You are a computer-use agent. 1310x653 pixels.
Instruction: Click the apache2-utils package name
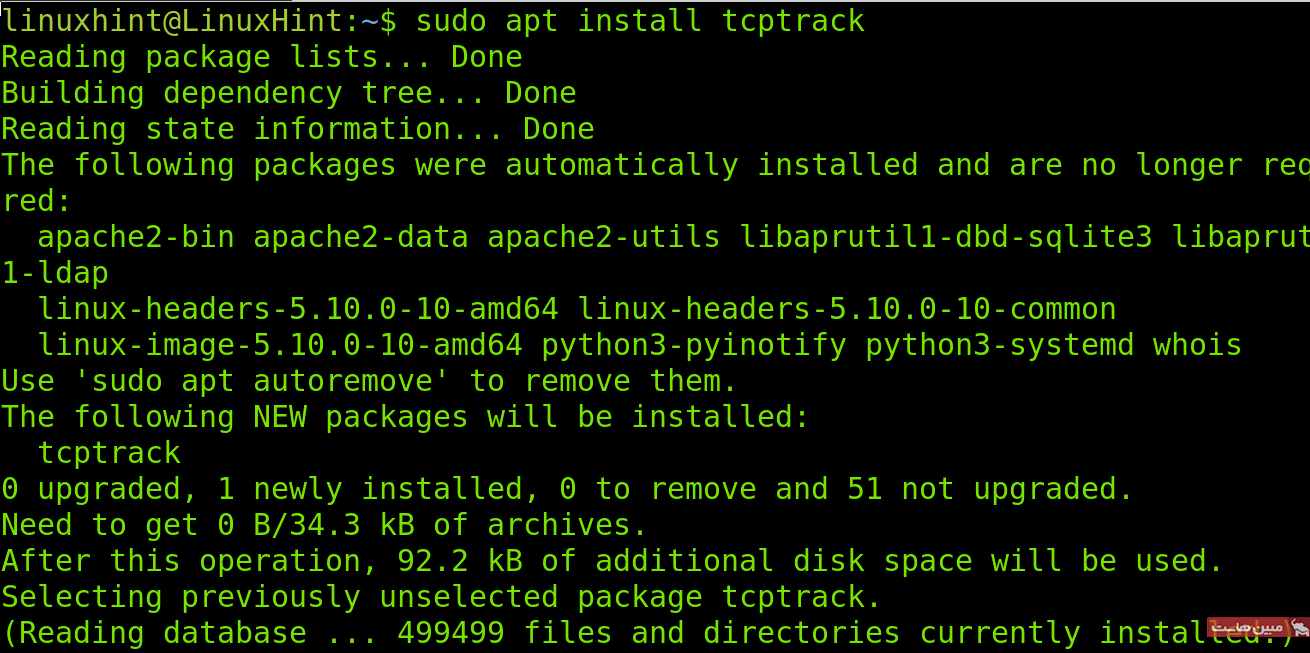click(x=604, y=236)
